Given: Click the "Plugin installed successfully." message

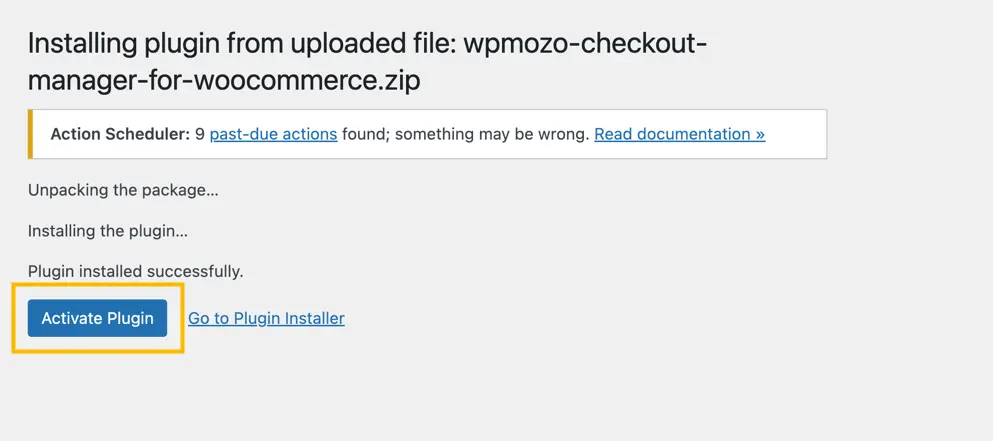Looking at the screenshot, I should (135, 271).
